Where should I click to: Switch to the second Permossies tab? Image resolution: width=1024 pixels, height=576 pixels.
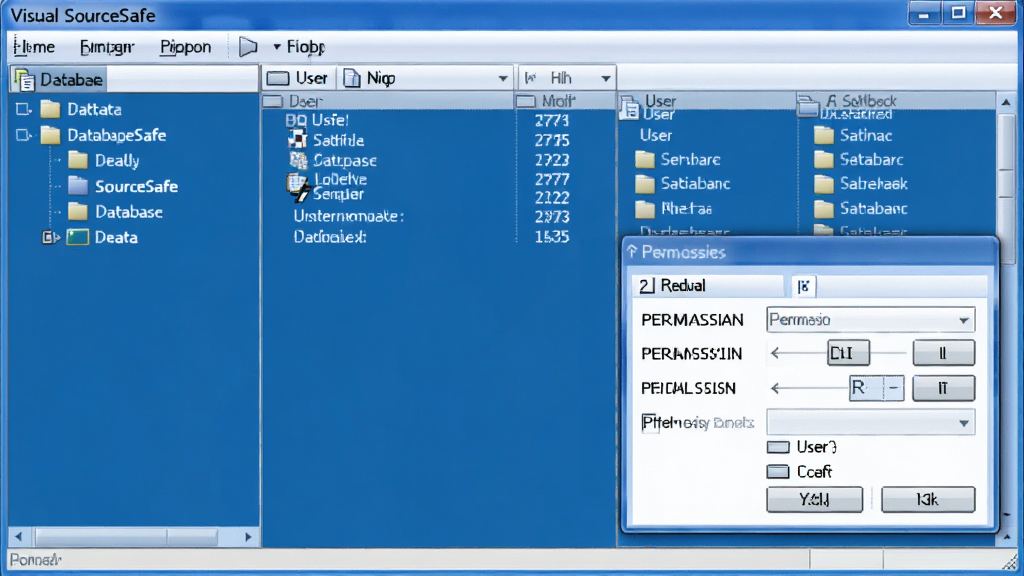(803, 286)
